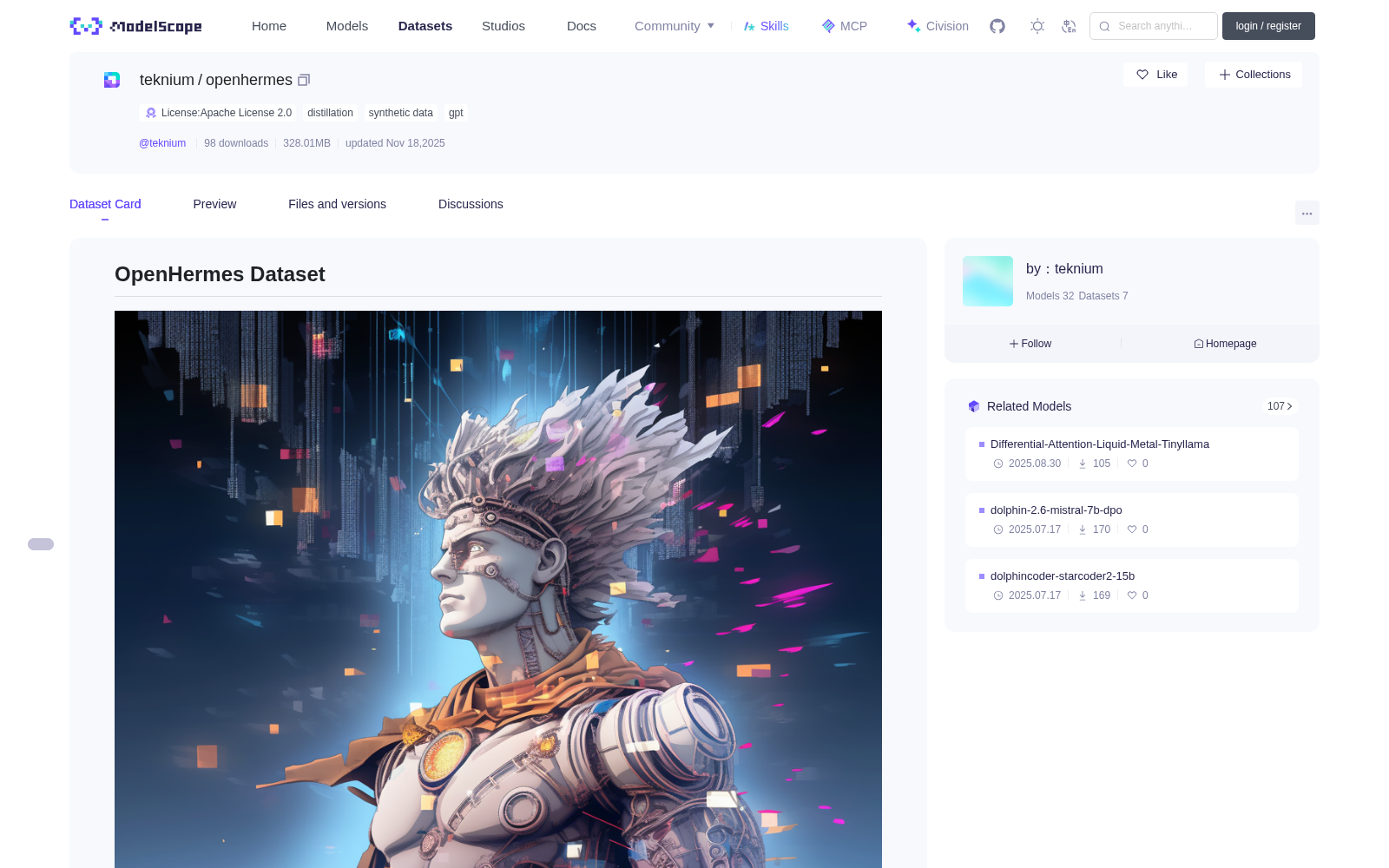
Task: Select Datasets in the top navigation
Action: [x=425, y=26]
